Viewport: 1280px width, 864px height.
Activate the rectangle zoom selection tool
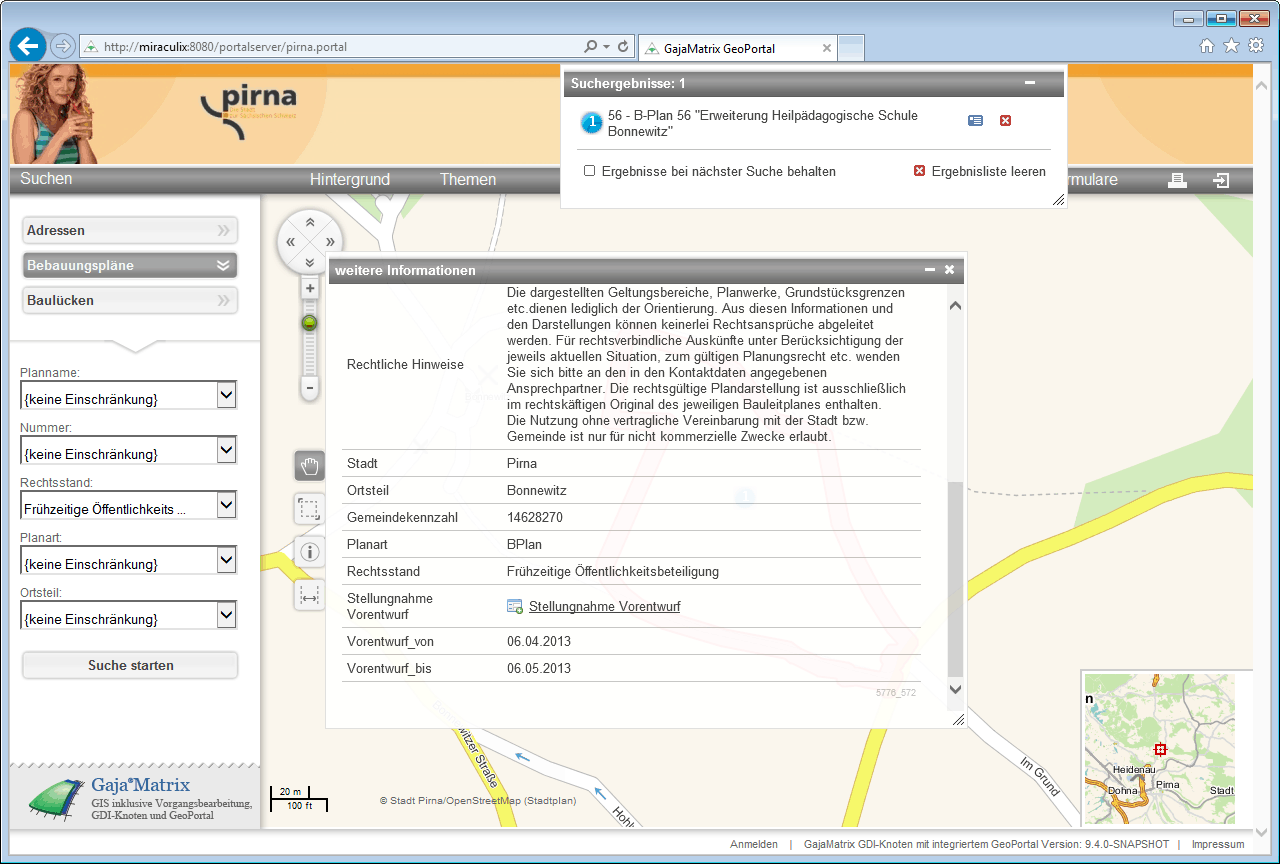coord(309,509)
